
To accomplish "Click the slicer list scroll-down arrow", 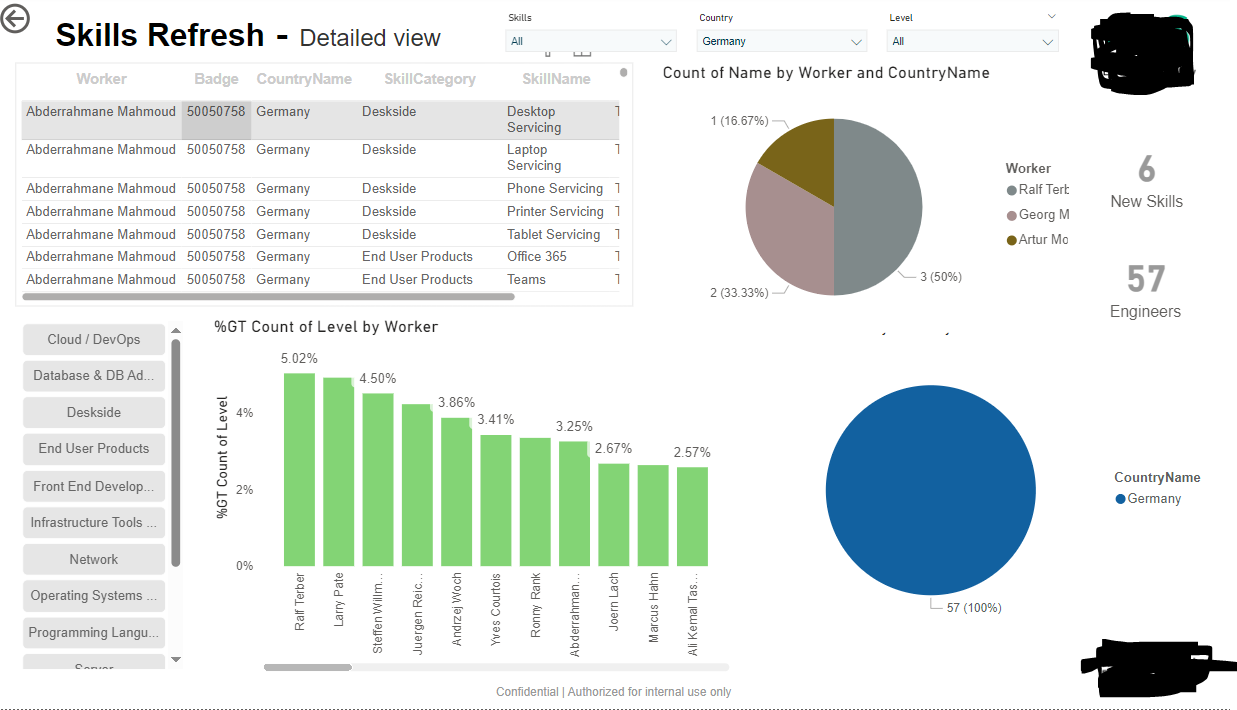I will pyautogui.click(x=176, y=659).
